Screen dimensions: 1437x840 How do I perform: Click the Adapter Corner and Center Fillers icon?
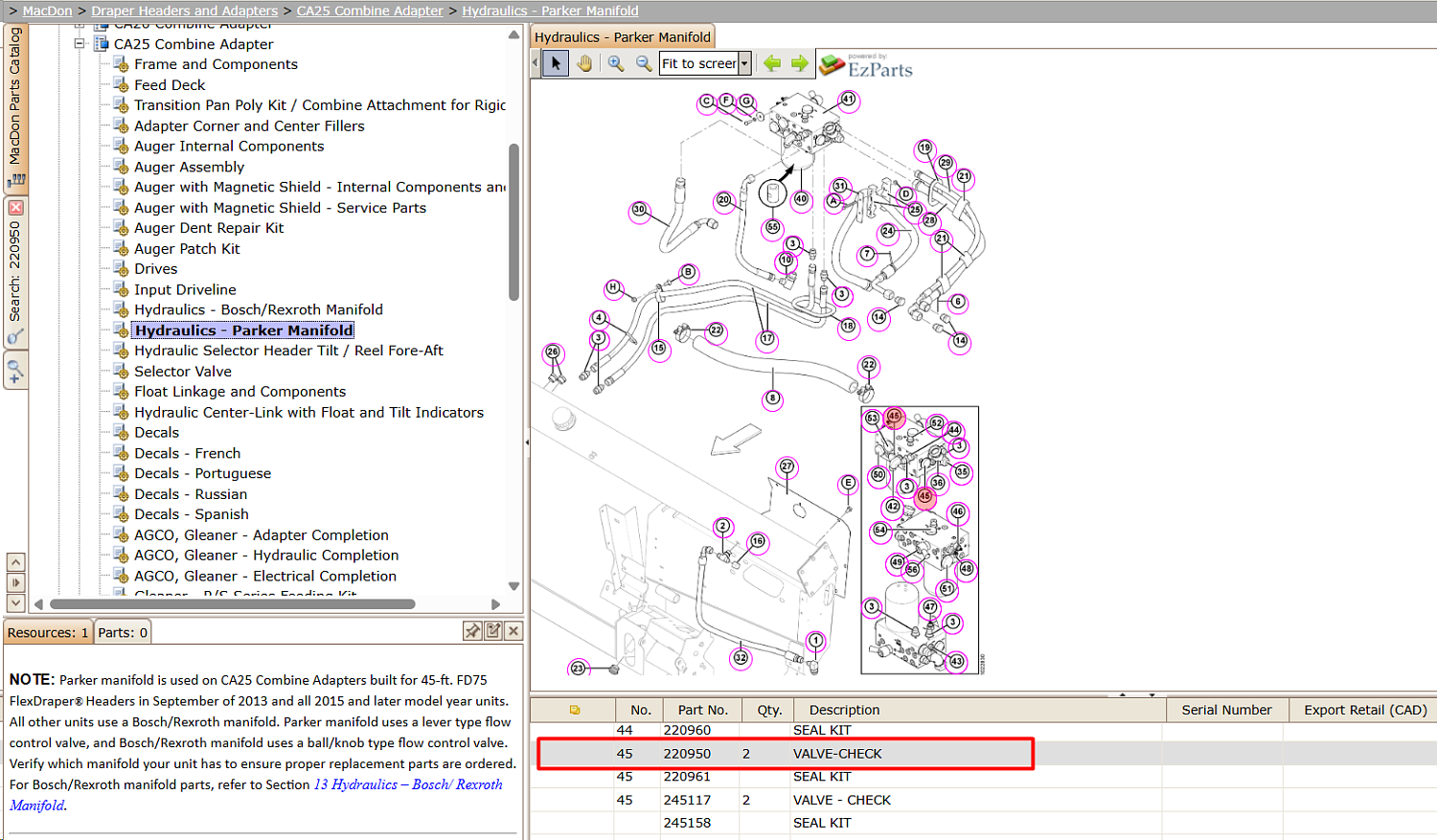122,125
